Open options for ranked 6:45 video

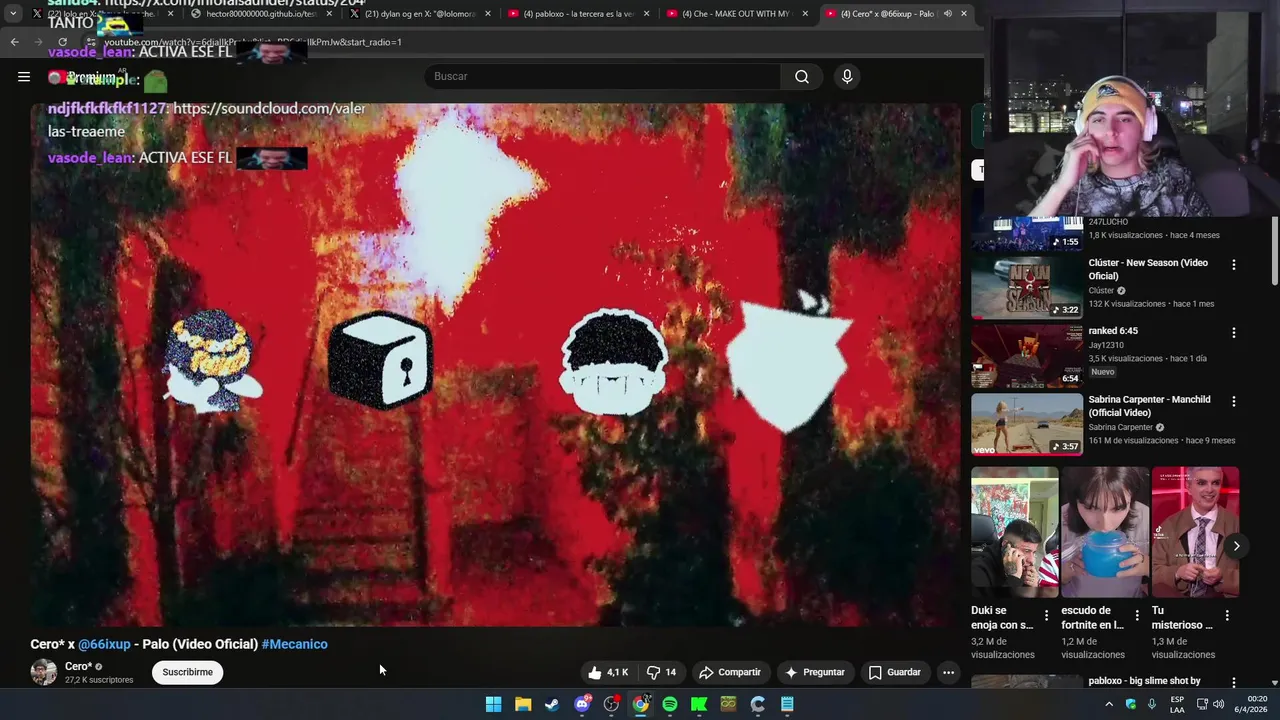coord(1233,333)
